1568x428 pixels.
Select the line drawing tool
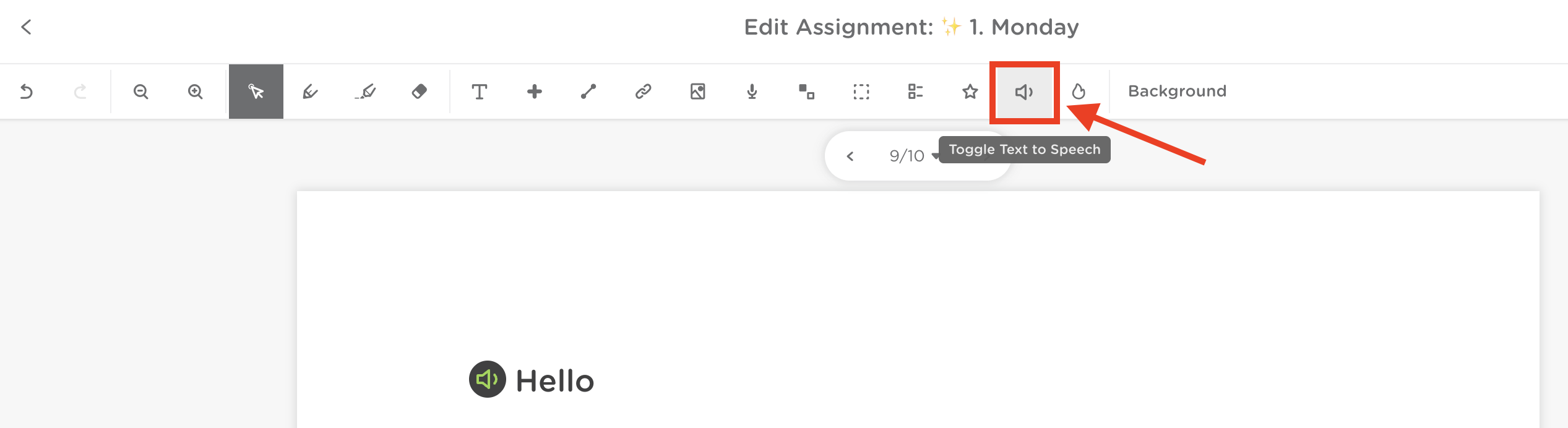click(x=588, y=92)
